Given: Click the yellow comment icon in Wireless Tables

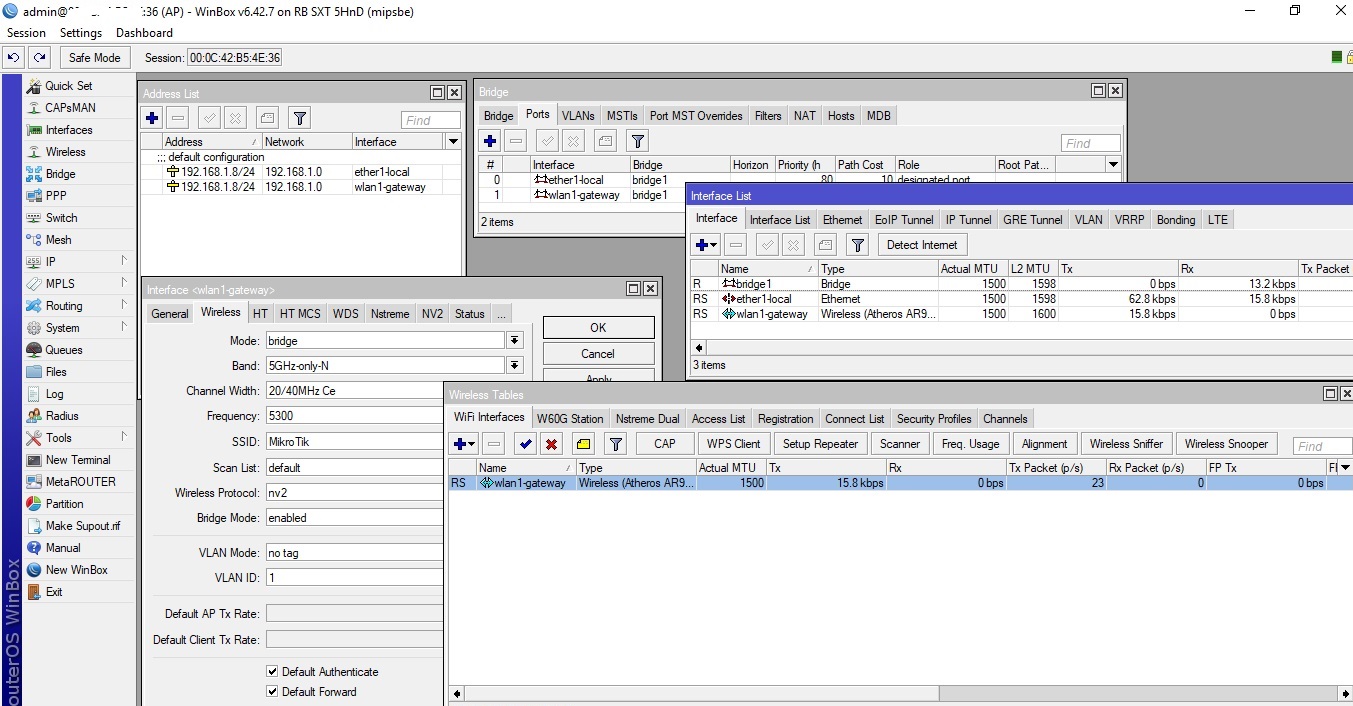Looking at the screenshot, I should click(x=584, y=444).
